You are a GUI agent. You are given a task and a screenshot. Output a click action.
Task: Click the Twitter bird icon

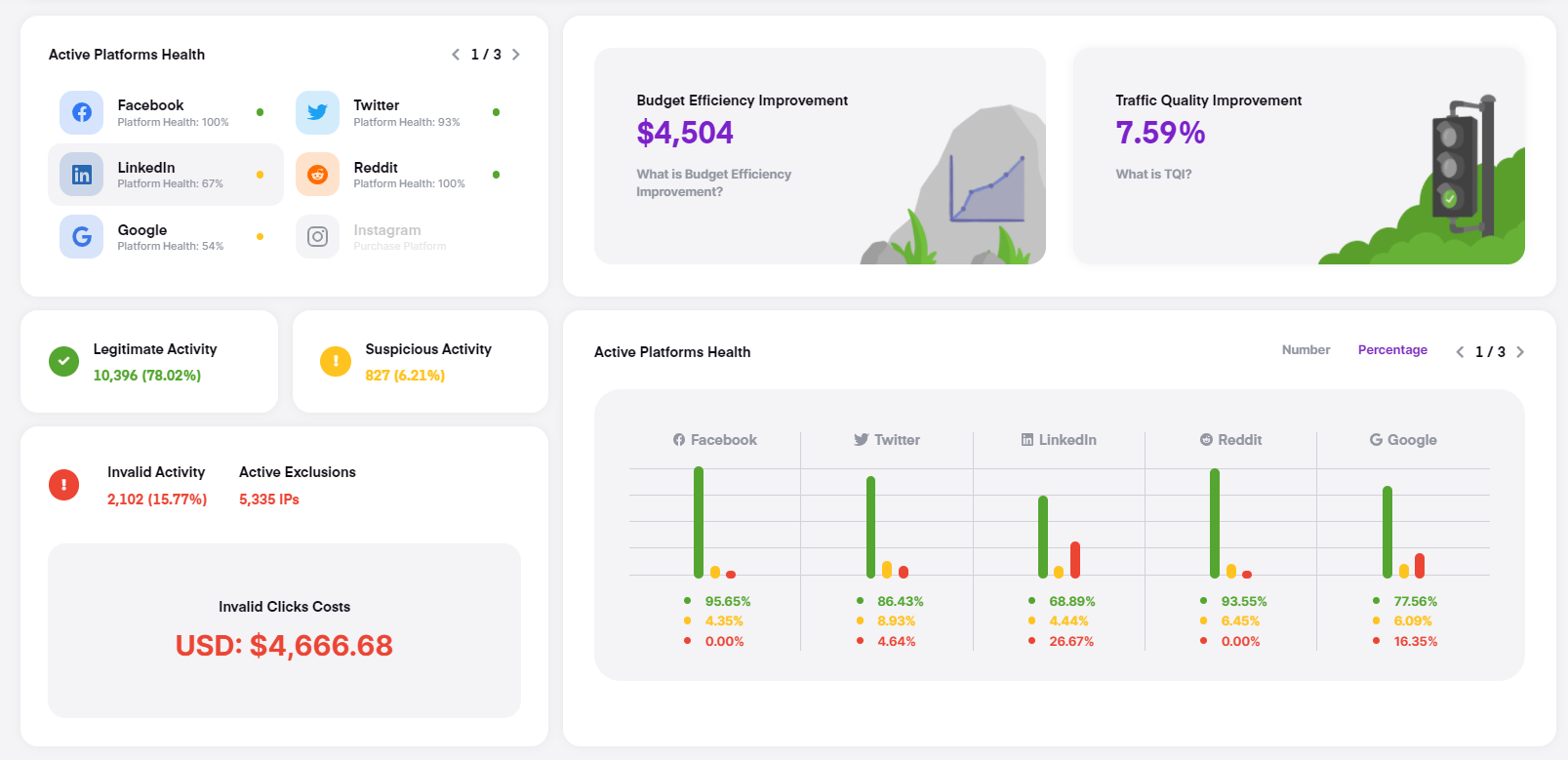[317, 113]
